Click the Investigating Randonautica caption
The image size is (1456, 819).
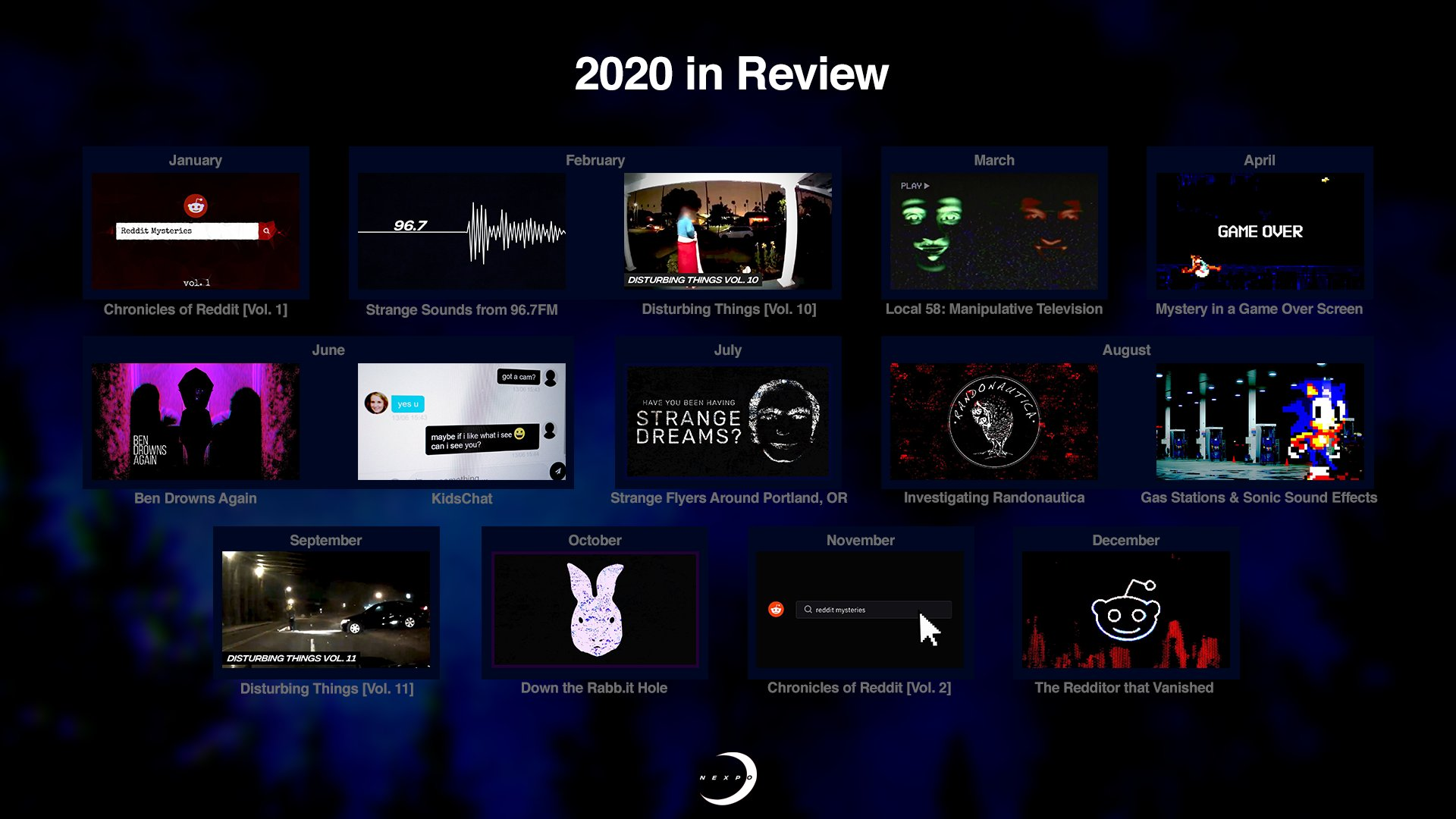[x=994, y=497]
